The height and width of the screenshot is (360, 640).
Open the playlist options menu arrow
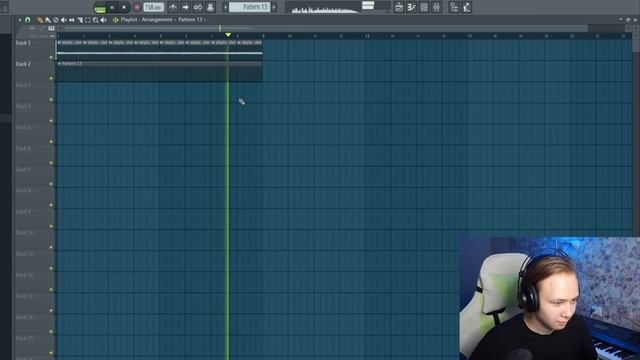click(20, 20)
